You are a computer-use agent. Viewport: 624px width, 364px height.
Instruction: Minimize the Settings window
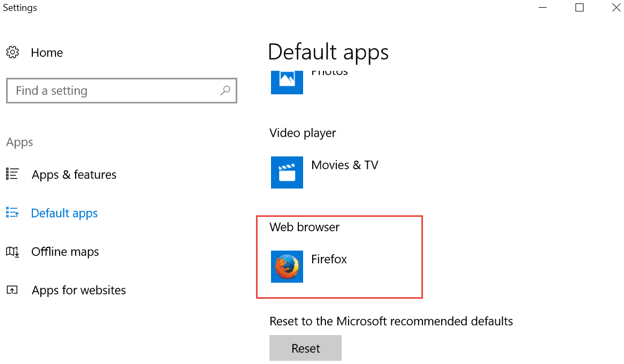pyautogui.click(x=542, y=8)
